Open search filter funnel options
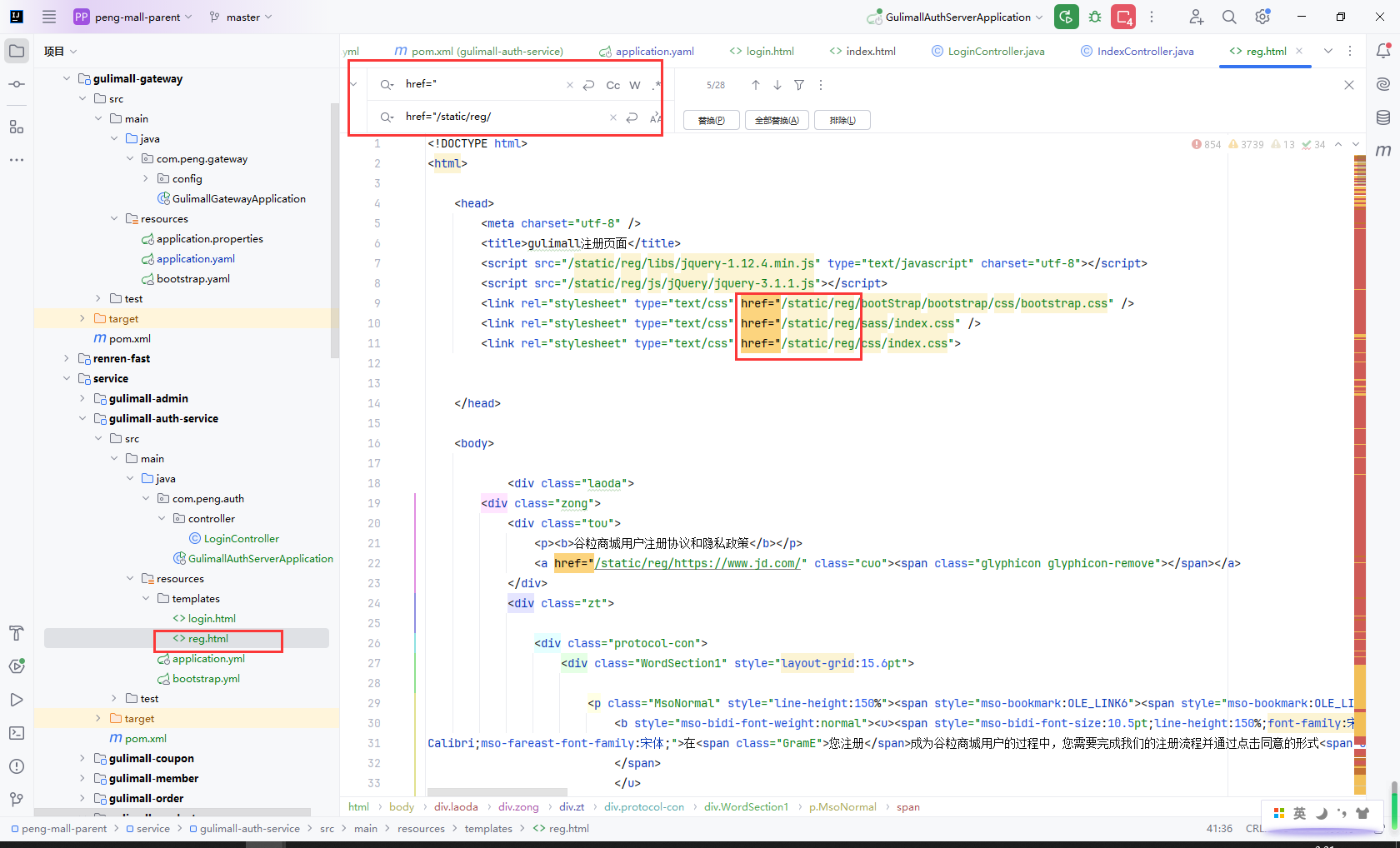Image resolution: width=1400 pixels, height=848 pixels. coord(799,85)
